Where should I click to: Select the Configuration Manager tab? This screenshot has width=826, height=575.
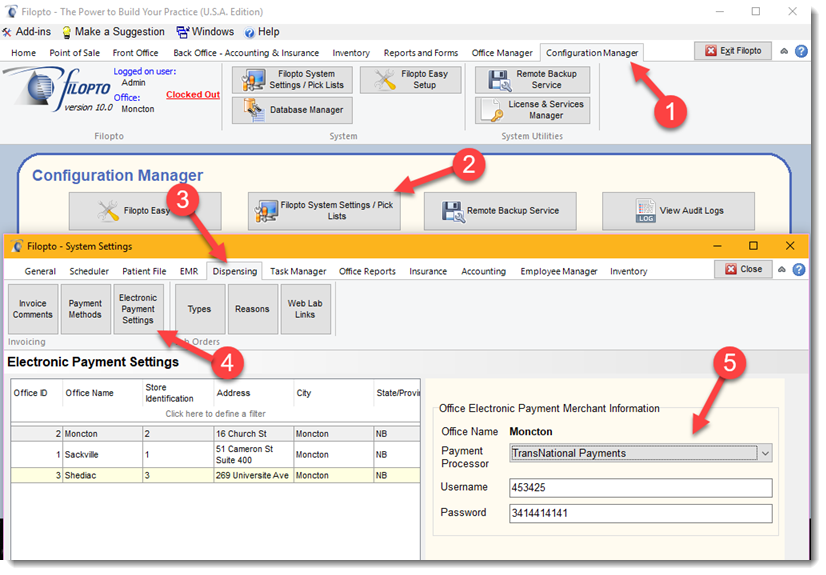tap(592, 53)
